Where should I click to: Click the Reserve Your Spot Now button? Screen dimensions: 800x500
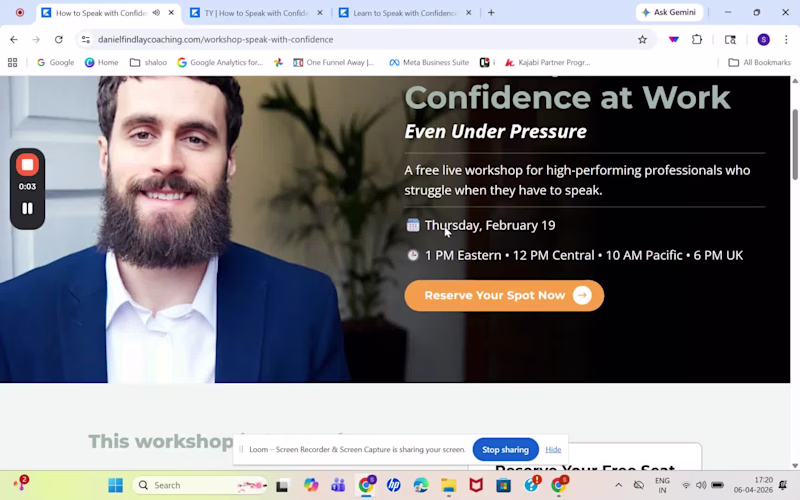504,295
